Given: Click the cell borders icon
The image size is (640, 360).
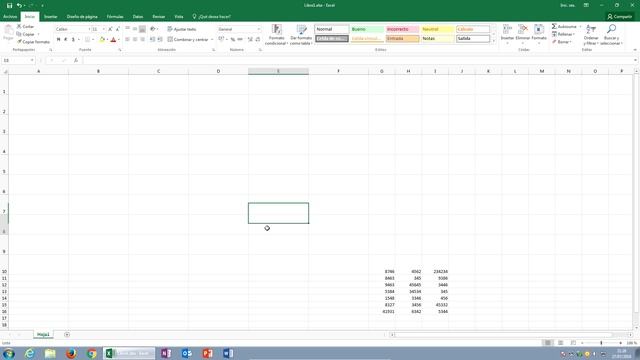Looking at the screenshot, I should pos(87,40).
